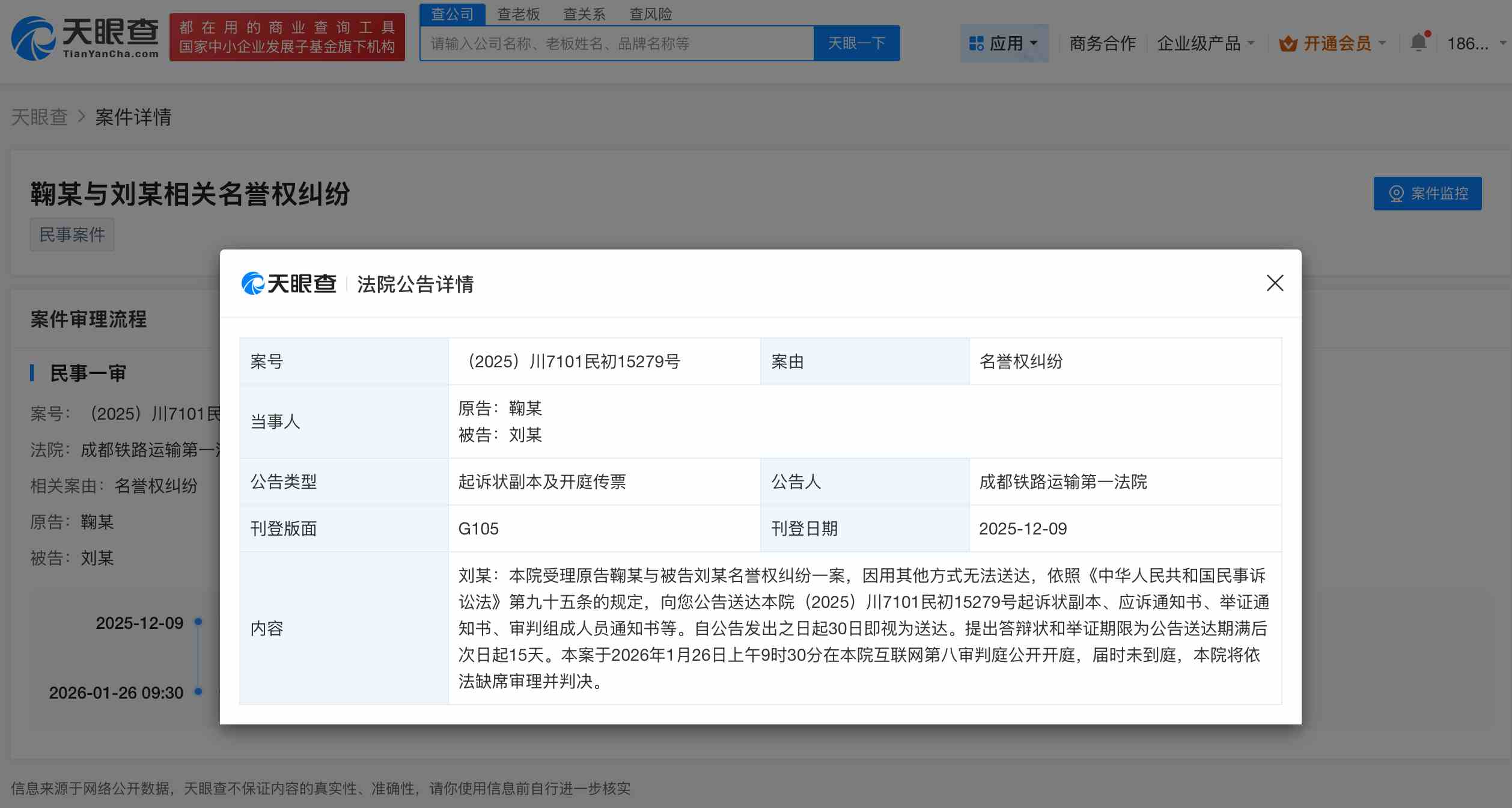Screen dimensions: 1512x808
Task: Click the red notification badge on the bell
Action: (1428, 34)
